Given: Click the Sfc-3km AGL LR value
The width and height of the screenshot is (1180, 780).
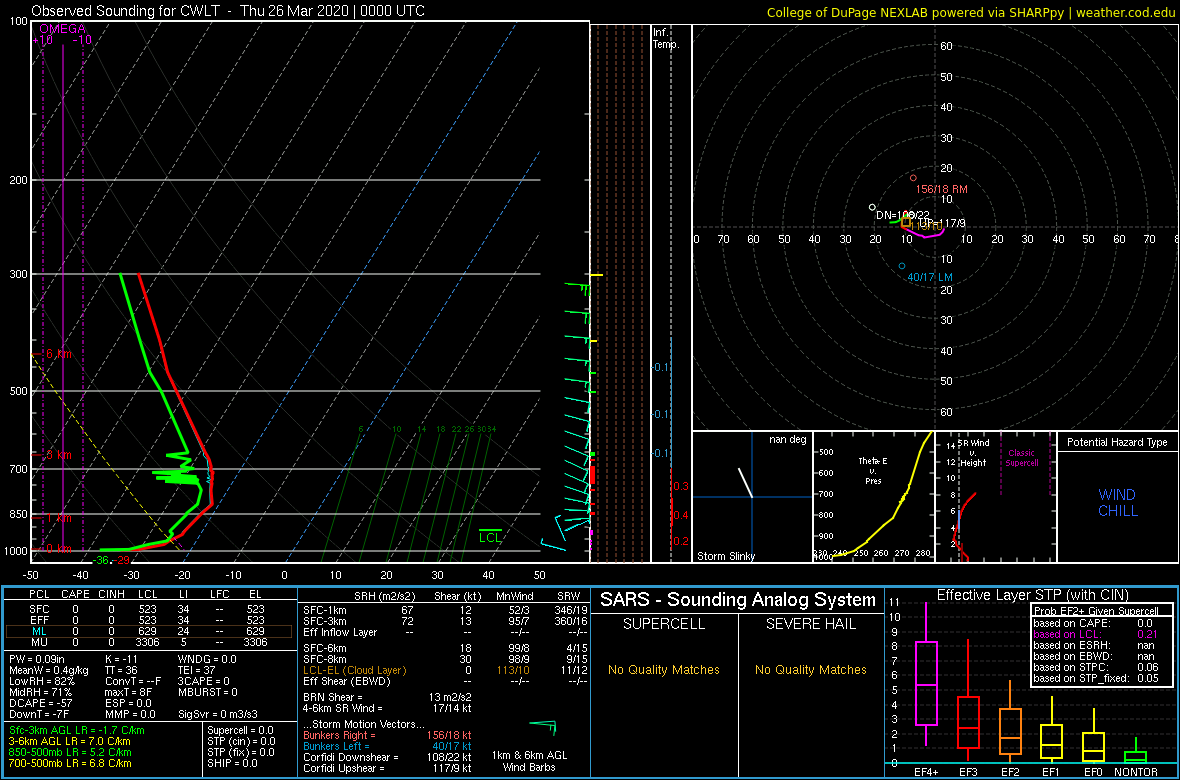Looking at the screenshot, I should click(x=77, y=730).
